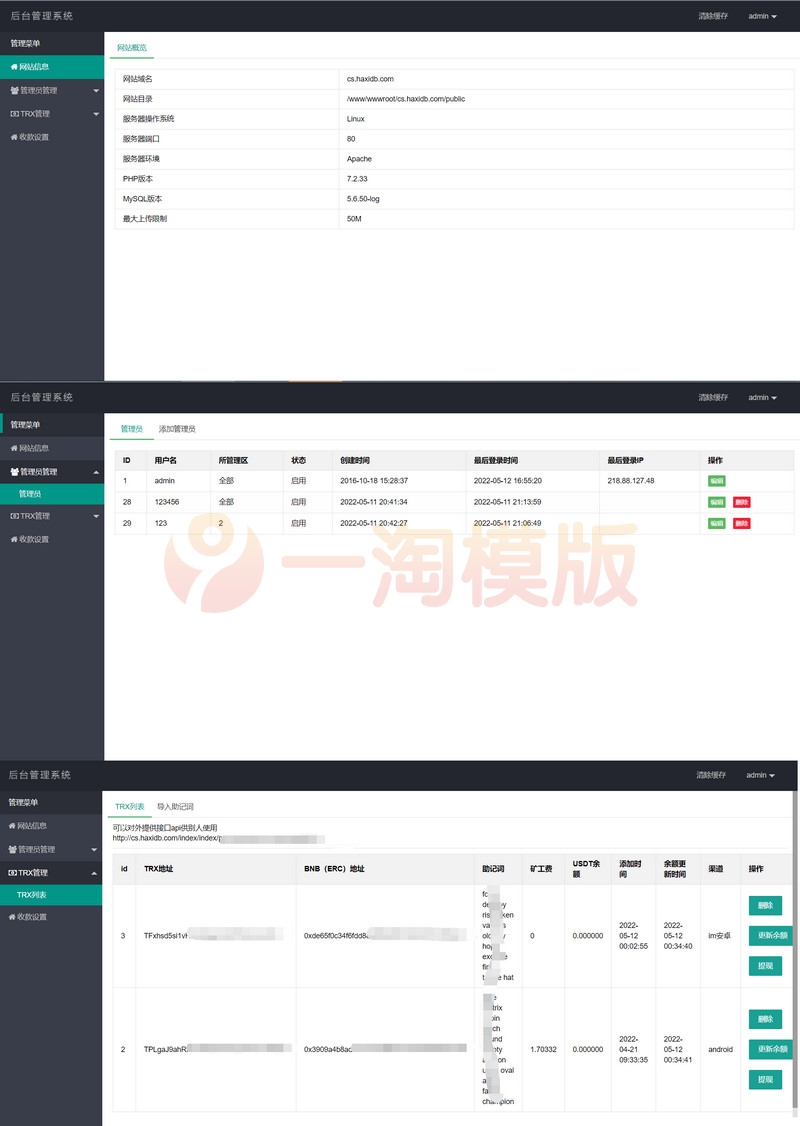Delete user with ID 29
The height and width of the screenshot is (1126, 800).
click(741, 523)
